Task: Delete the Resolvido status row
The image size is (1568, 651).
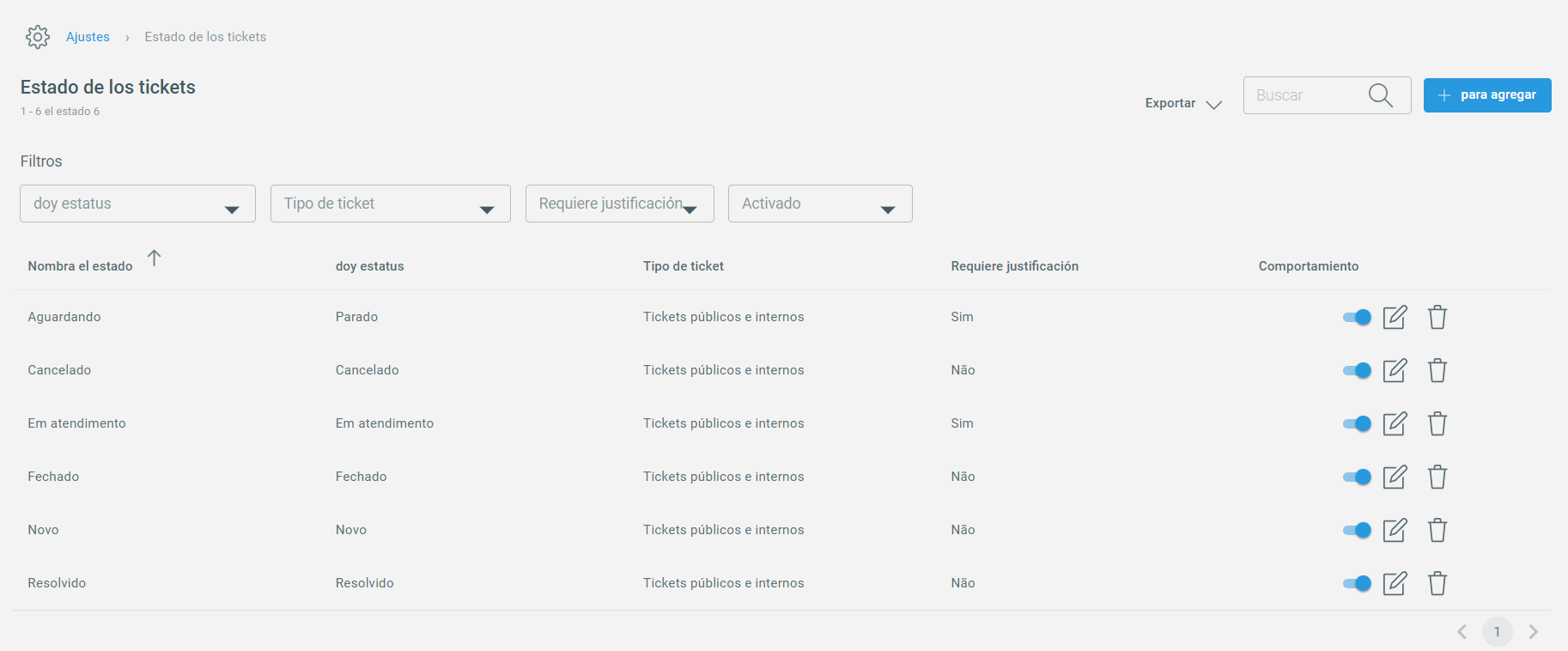Action: click(1437, 583)
